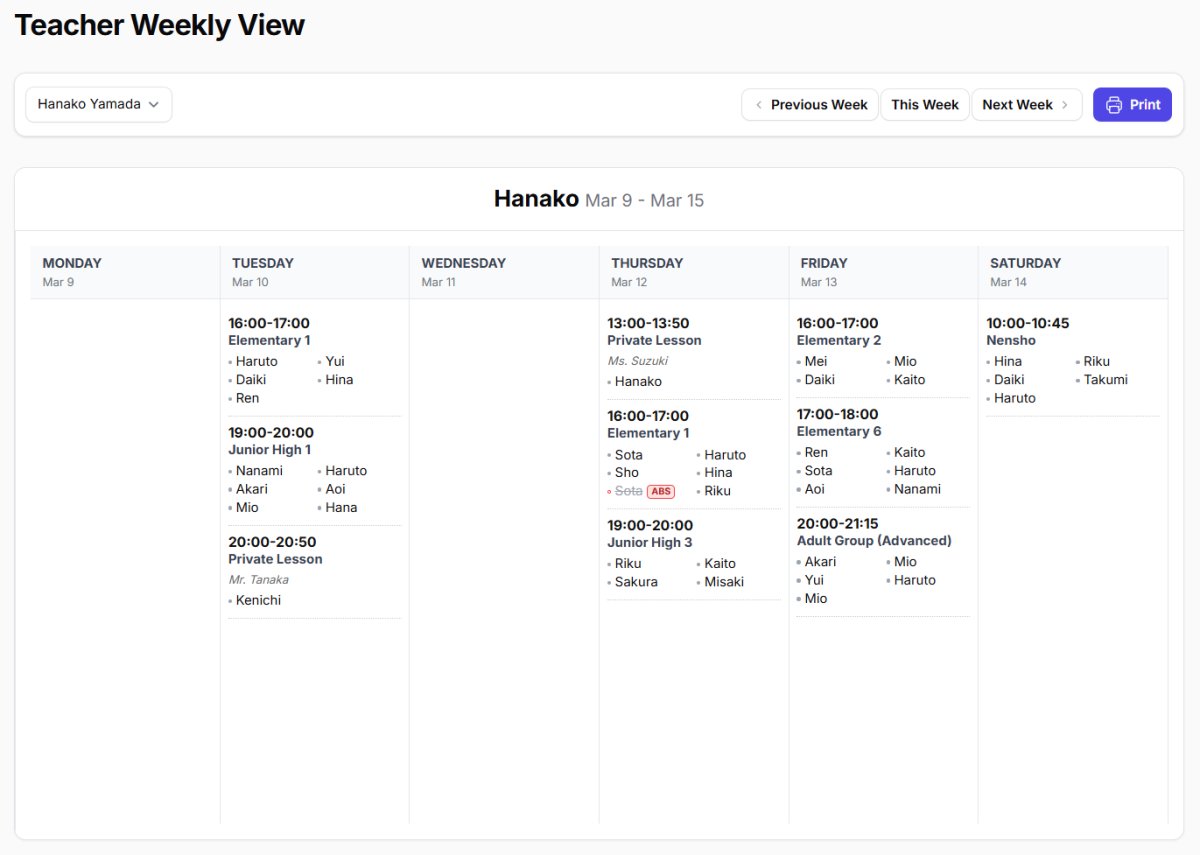Click the red ABS badge next to Sota
This screenshot has height=855, width=1200.
coord(660,491)
